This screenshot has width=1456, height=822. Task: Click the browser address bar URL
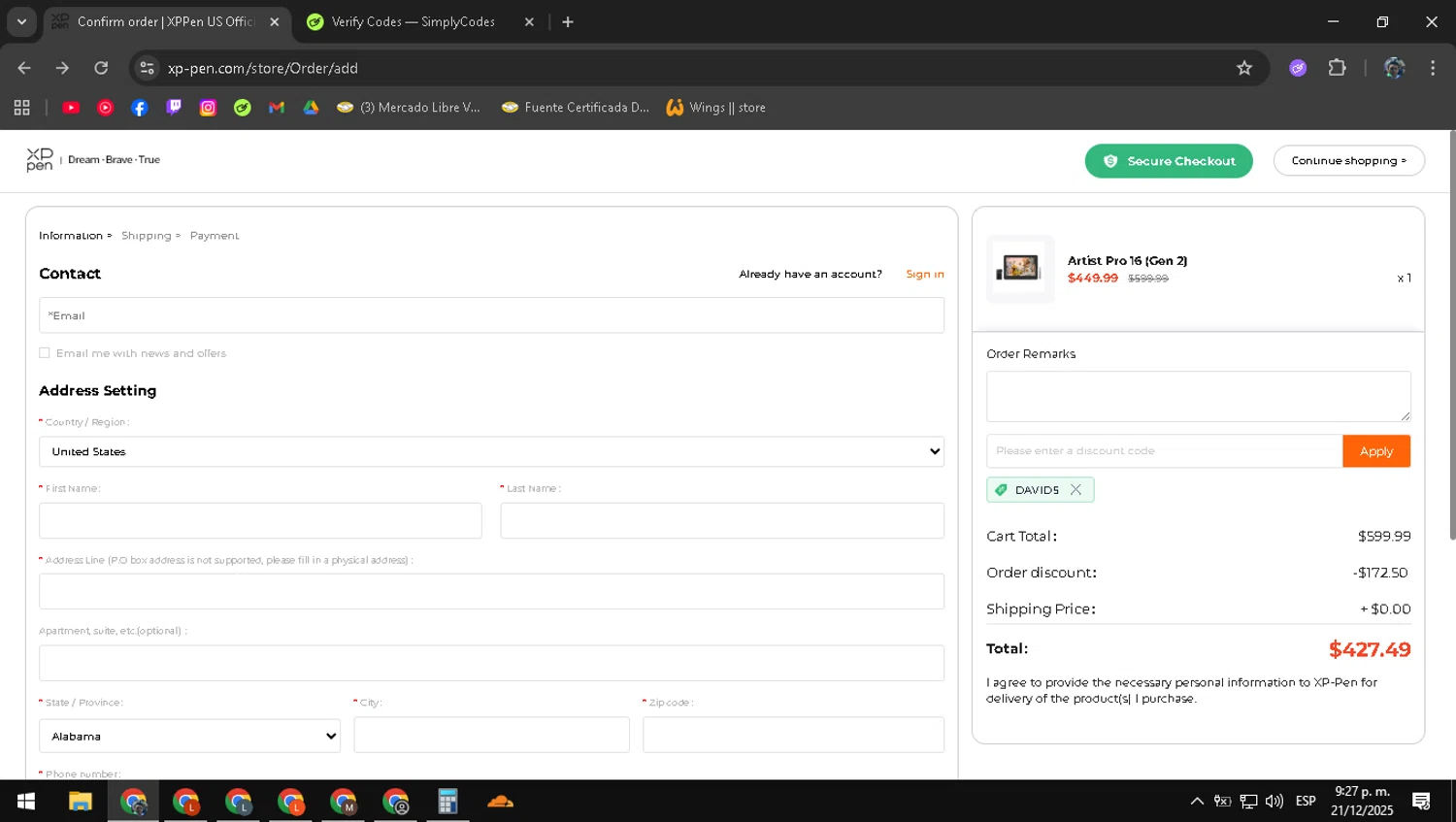tap(263, 68)
